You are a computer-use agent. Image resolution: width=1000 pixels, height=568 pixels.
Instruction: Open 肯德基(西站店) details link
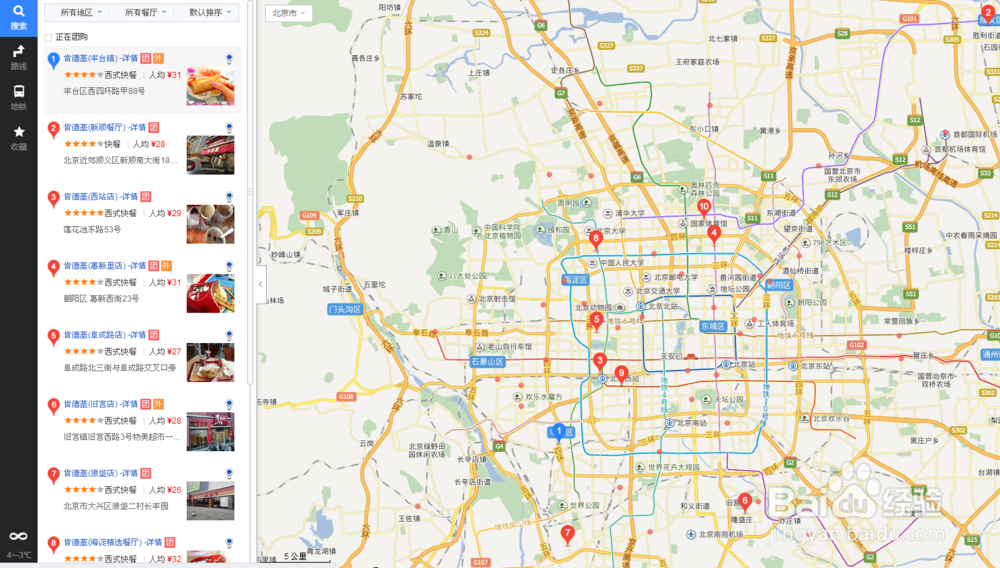click(x=101, y=197)
